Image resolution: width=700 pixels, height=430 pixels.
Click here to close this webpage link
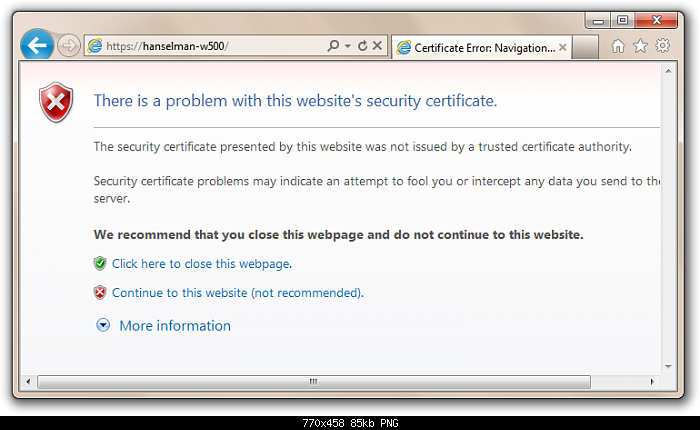[202, 264]
